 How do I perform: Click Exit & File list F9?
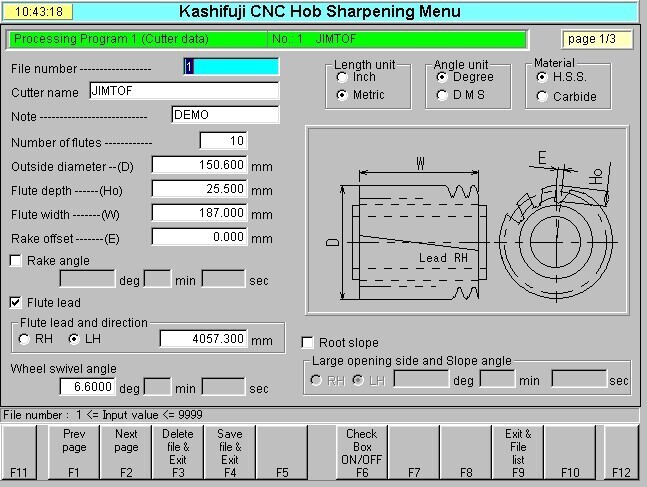(x=518, y=452)
